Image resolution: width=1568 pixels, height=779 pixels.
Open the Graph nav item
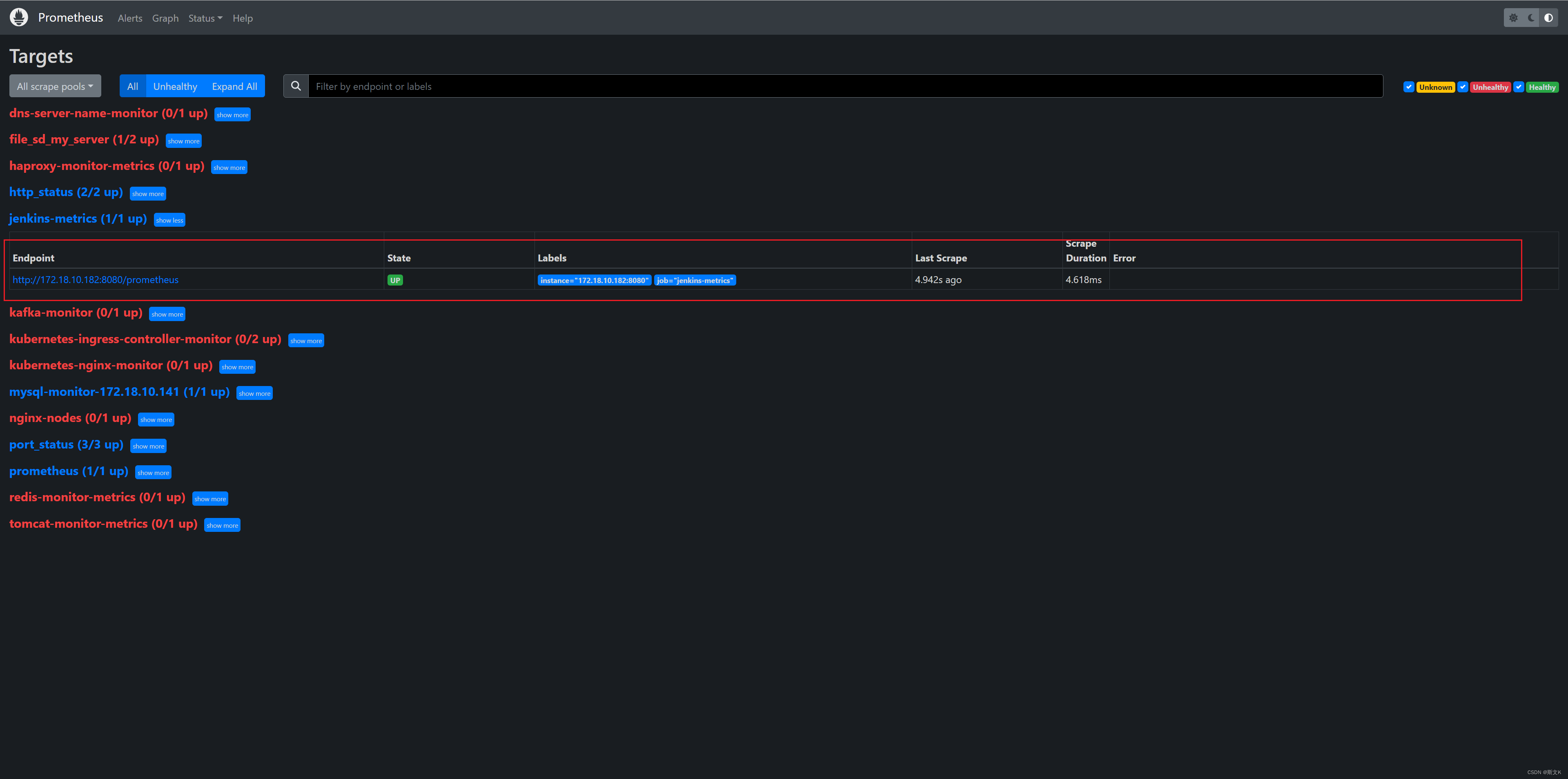click(x=165, y=18)
